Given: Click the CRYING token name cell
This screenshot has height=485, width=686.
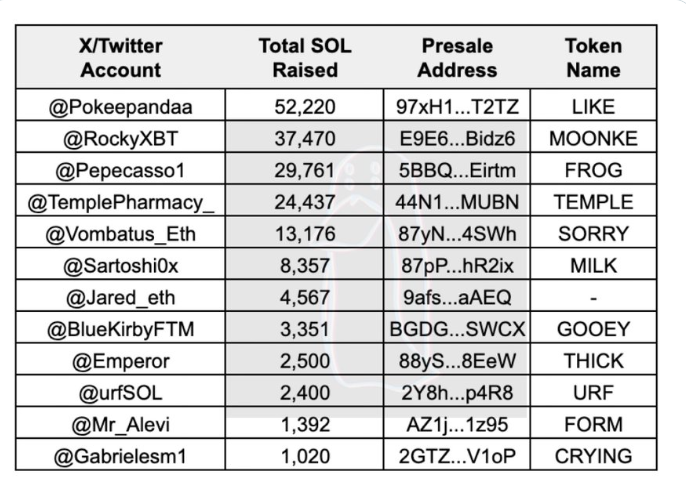Looking at the screenshot, I should [593, 456].
